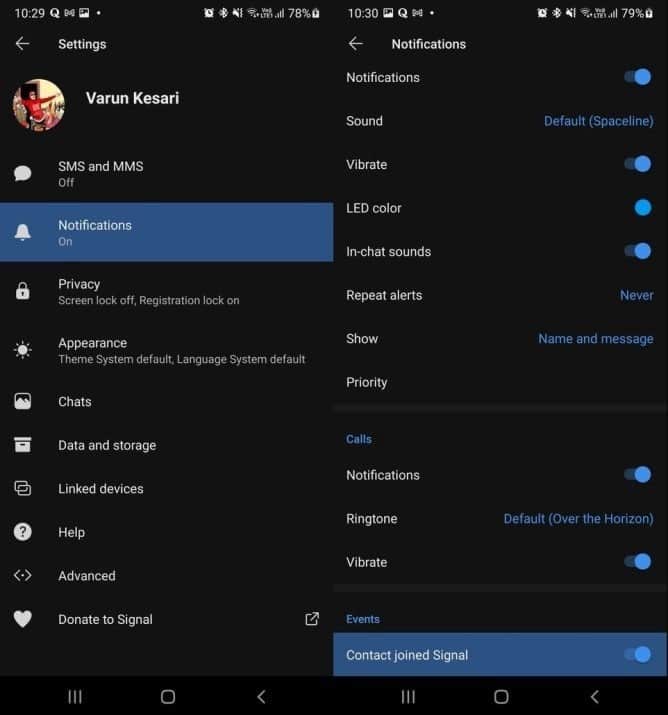Open the Privacy settings

[x=166, y=291]
